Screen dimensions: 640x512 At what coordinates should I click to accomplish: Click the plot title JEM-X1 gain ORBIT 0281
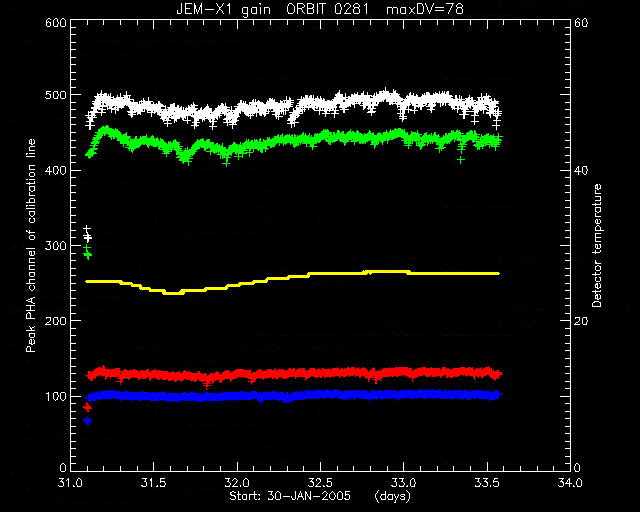(x=273, y=9)
